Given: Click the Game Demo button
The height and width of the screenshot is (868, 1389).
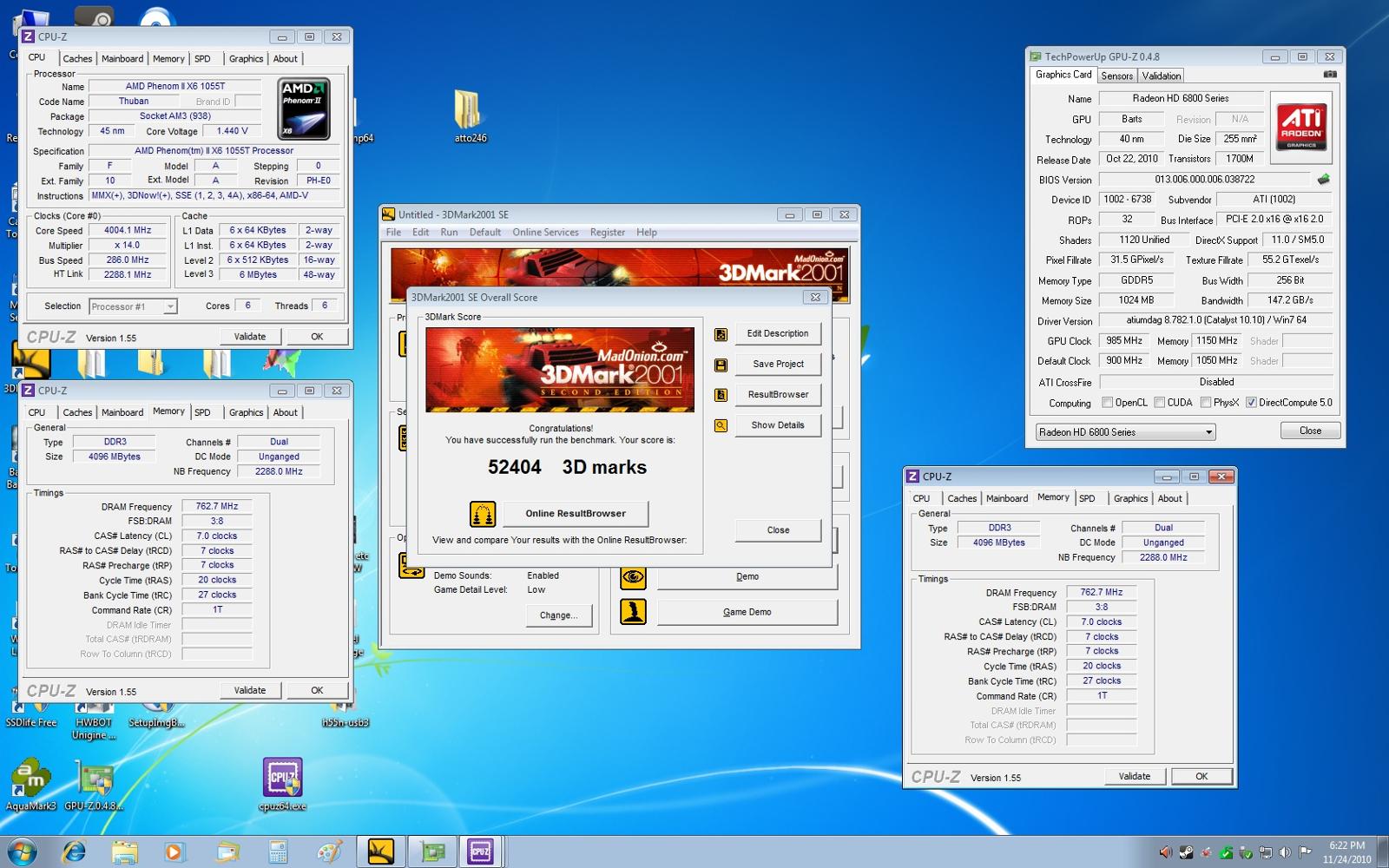Looking at the screenshot, I should click(x=747, y=613).
